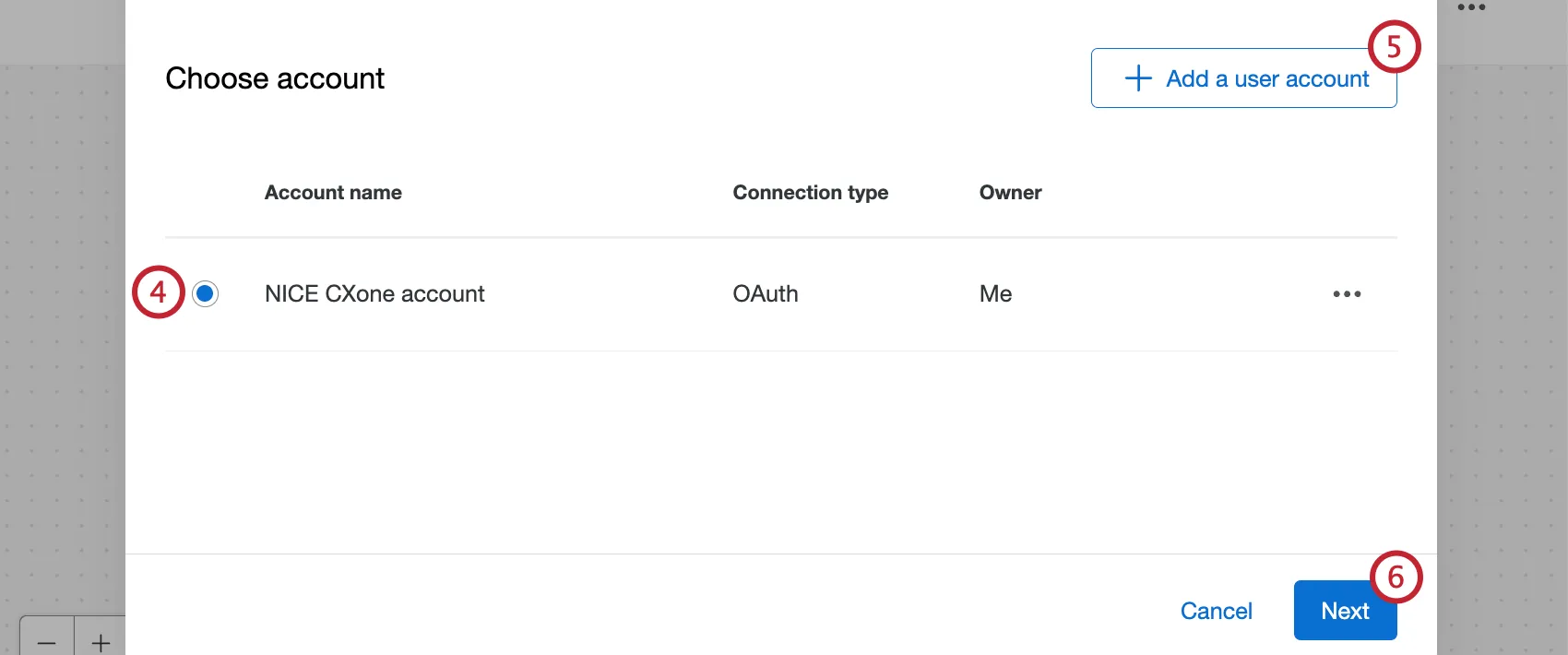
Task: Click the Choose account dialog title
Action: pos(275,78)
